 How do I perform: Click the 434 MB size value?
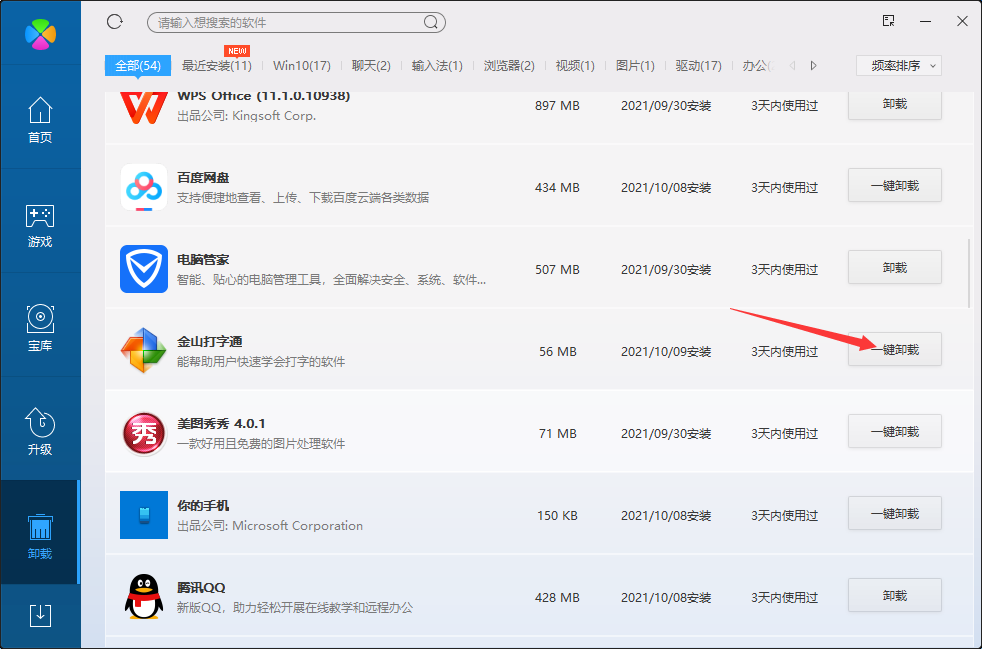pyautogui.click(x=557, y=187)
